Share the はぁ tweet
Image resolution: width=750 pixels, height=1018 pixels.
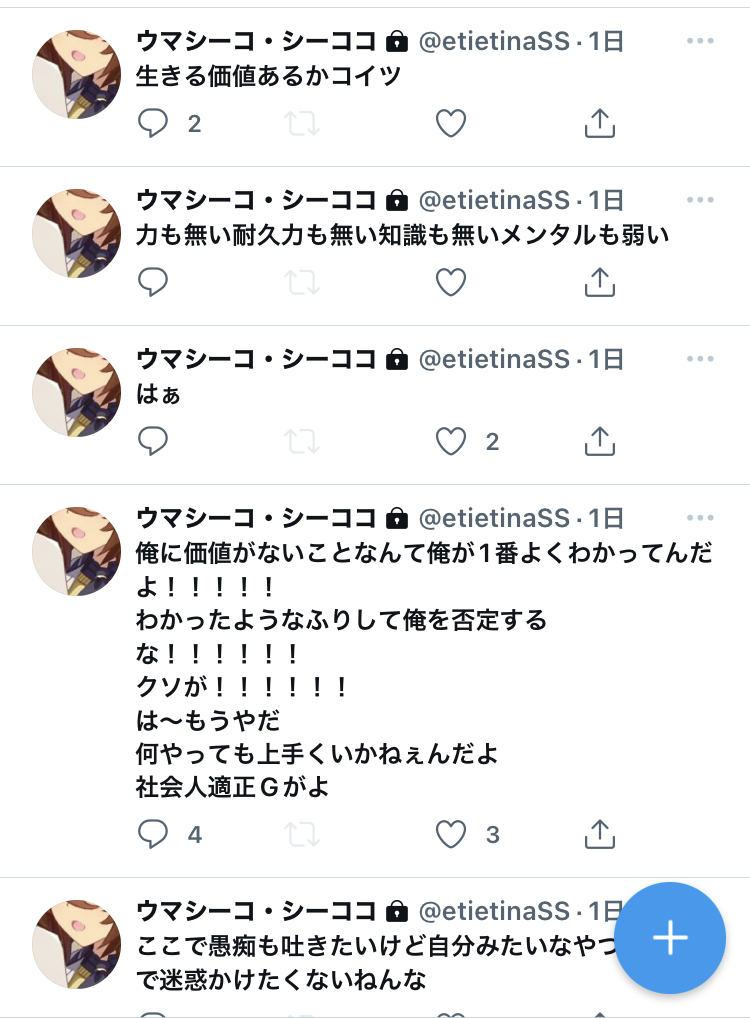click(599, 441)
